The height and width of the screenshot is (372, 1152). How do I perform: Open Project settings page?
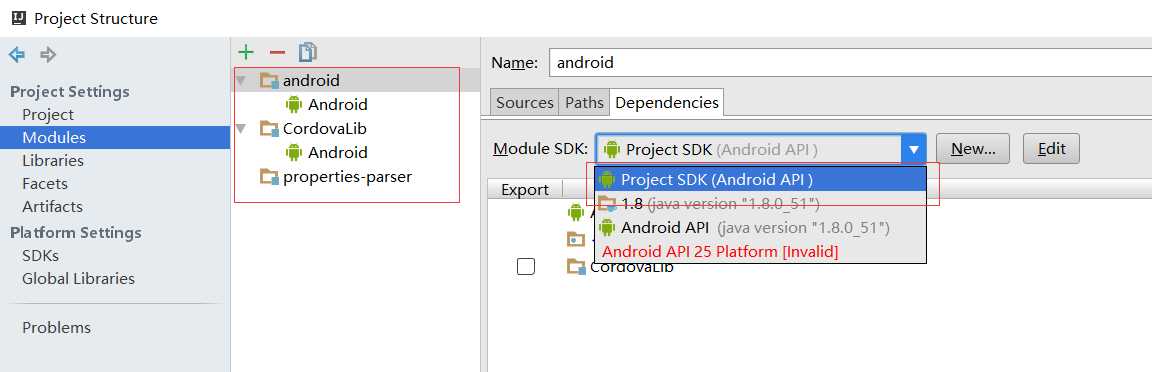pos(48,115)
